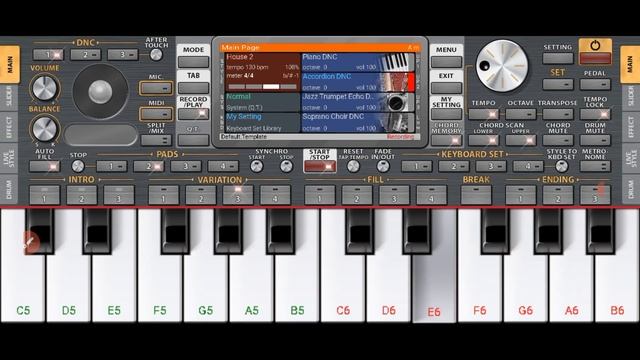Toggle Chord Scan Upper button
Viewport: 640px width, 360px height.
pos(520,140)
